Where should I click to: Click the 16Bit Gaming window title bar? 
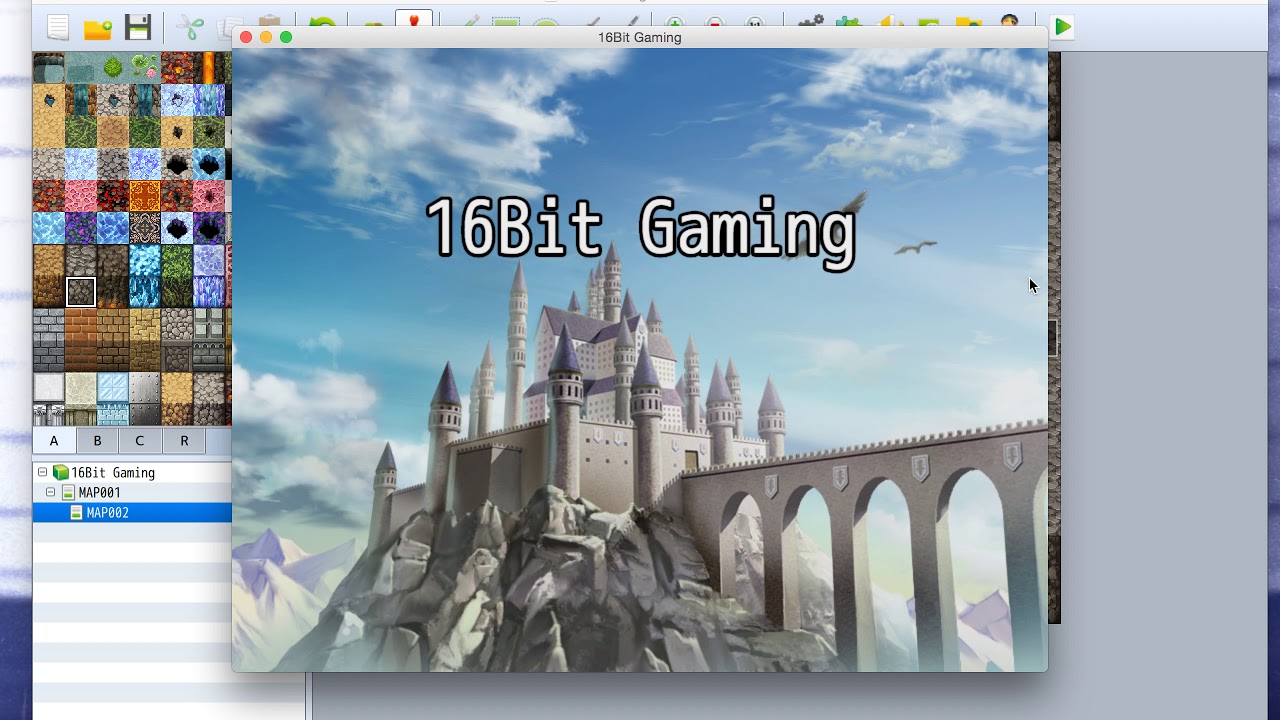[640, 37]
